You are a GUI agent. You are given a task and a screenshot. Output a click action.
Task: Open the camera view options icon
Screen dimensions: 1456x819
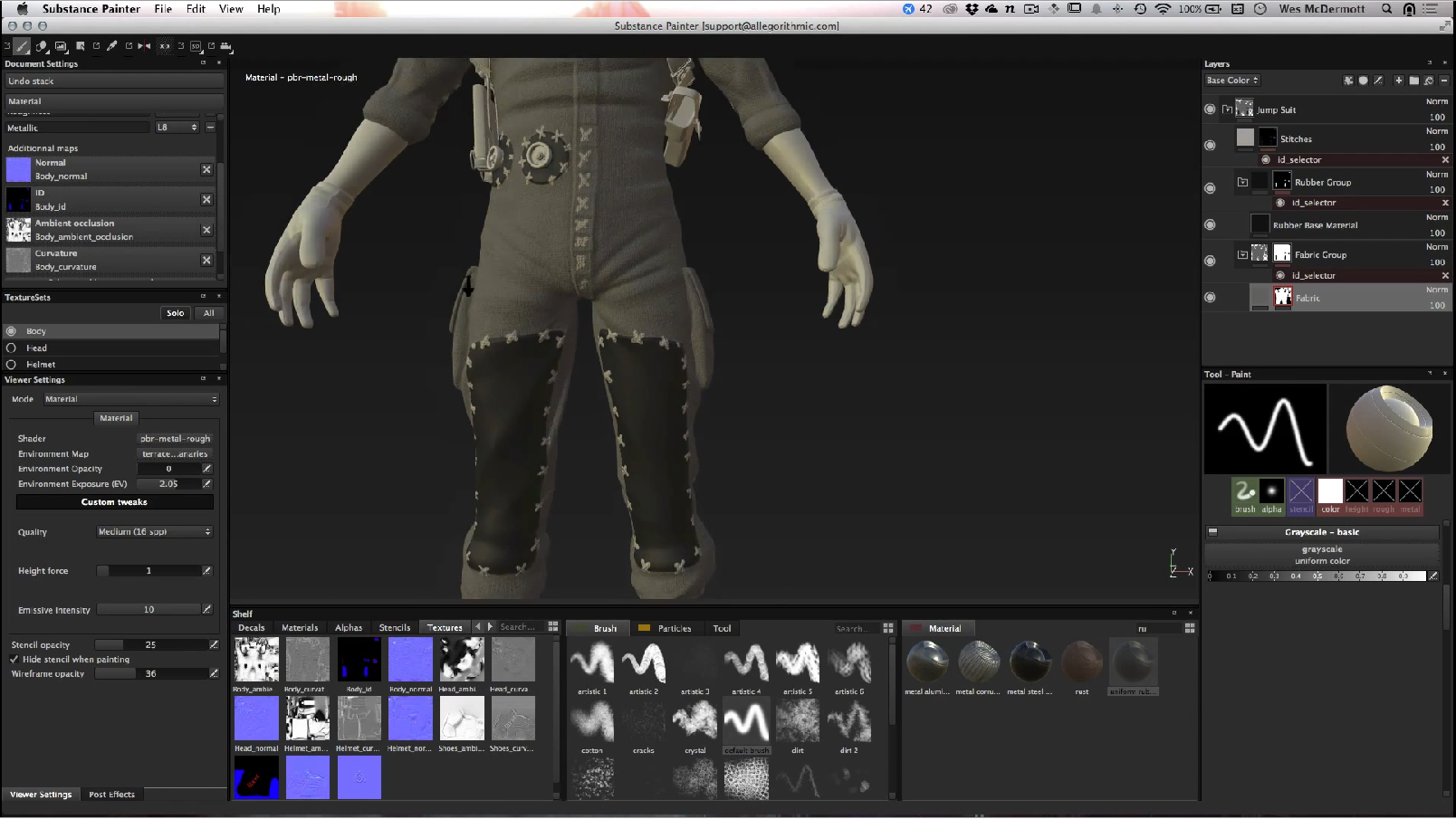(x=225, y=45)
